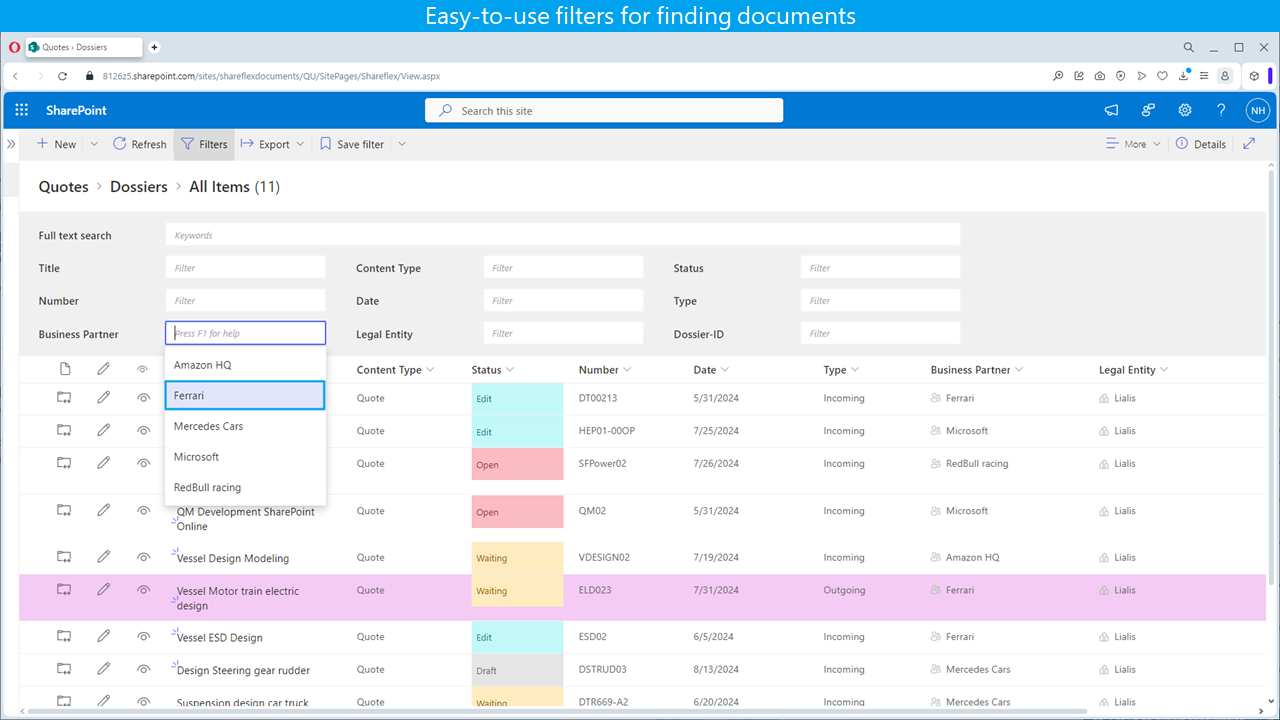
Task: Click the browser find-in-page magnifier icon
Action: [1058, 76]
